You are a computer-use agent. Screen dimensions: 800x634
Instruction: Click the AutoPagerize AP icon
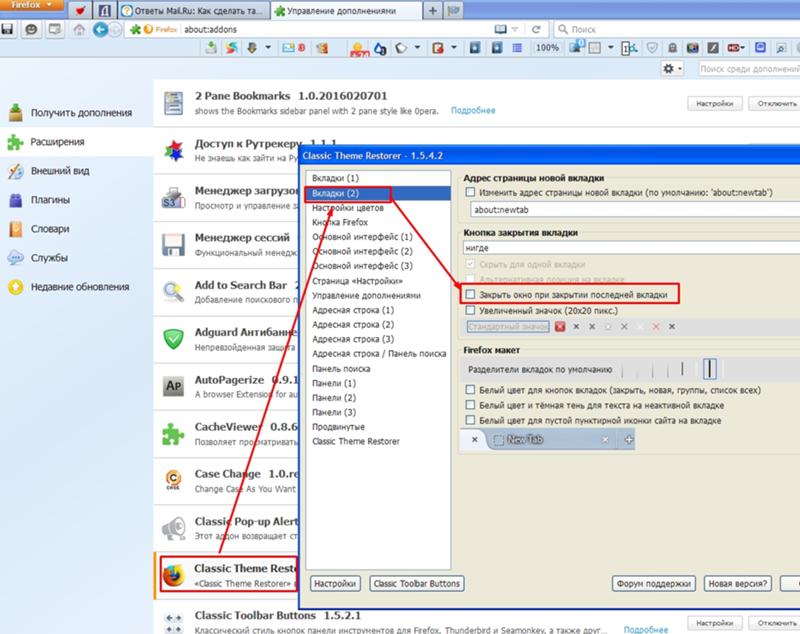173,386
